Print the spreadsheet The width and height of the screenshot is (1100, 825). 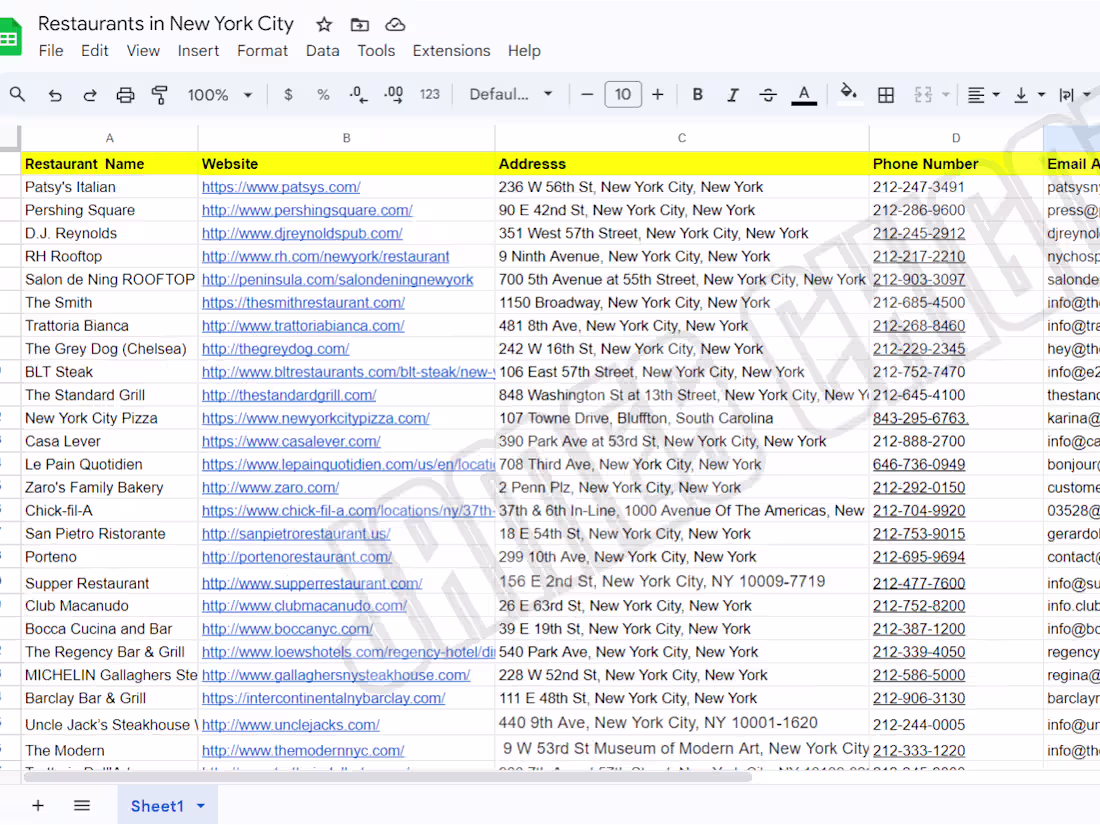125,95
